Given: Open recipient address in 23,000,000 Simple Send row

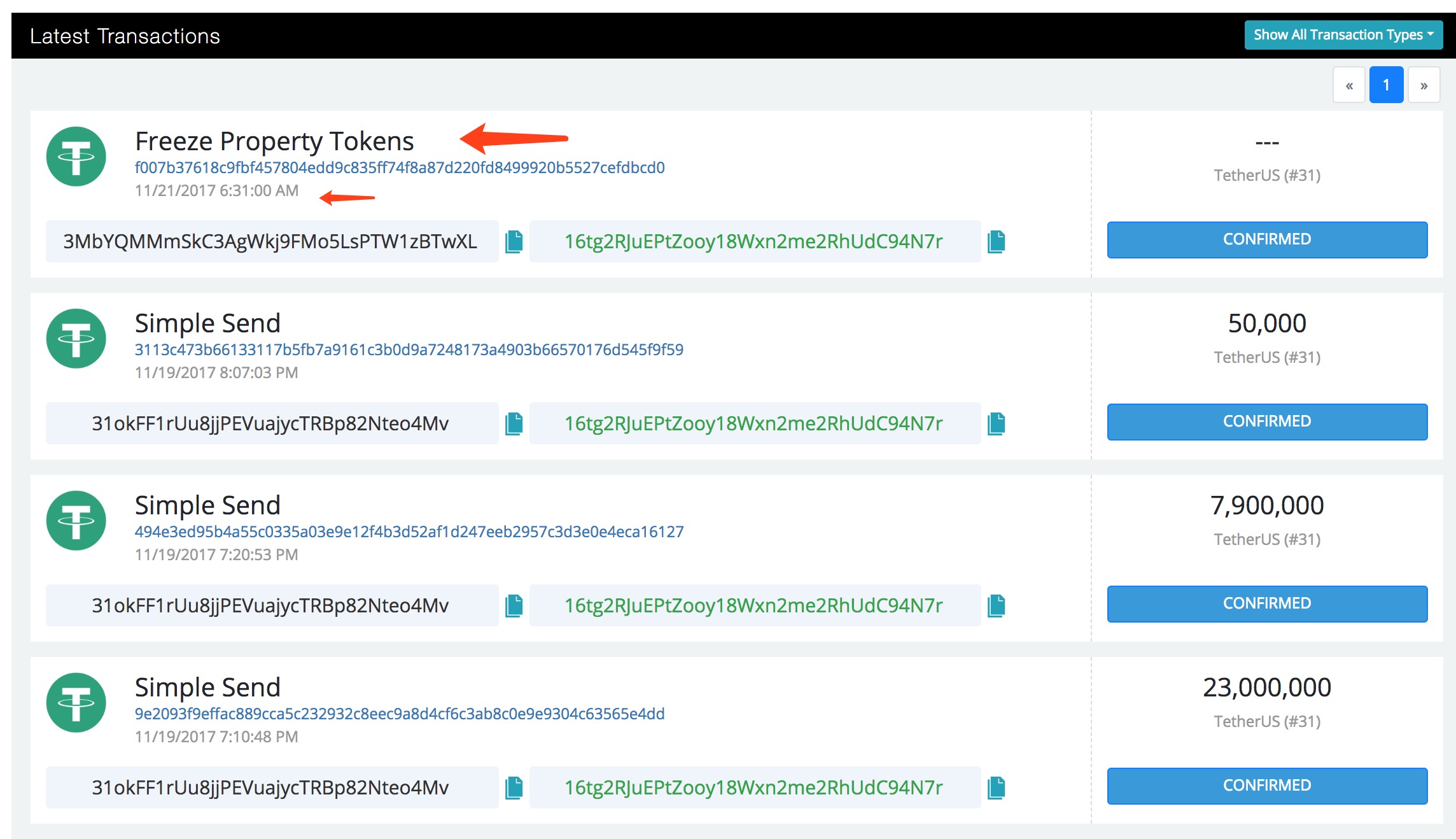Looking at the screenshot, I should coord(753,787).
